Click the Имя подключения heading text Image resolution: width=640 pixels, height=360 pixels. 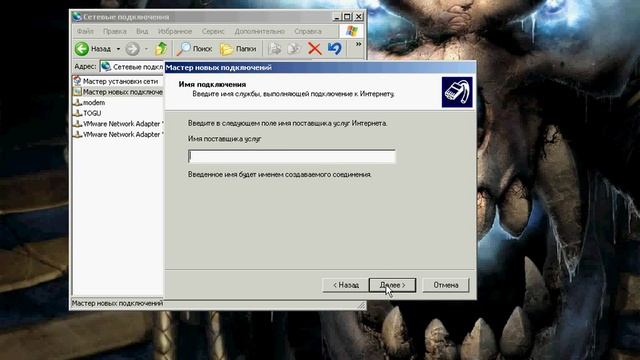pyautogui.click(x=212, y=84)
